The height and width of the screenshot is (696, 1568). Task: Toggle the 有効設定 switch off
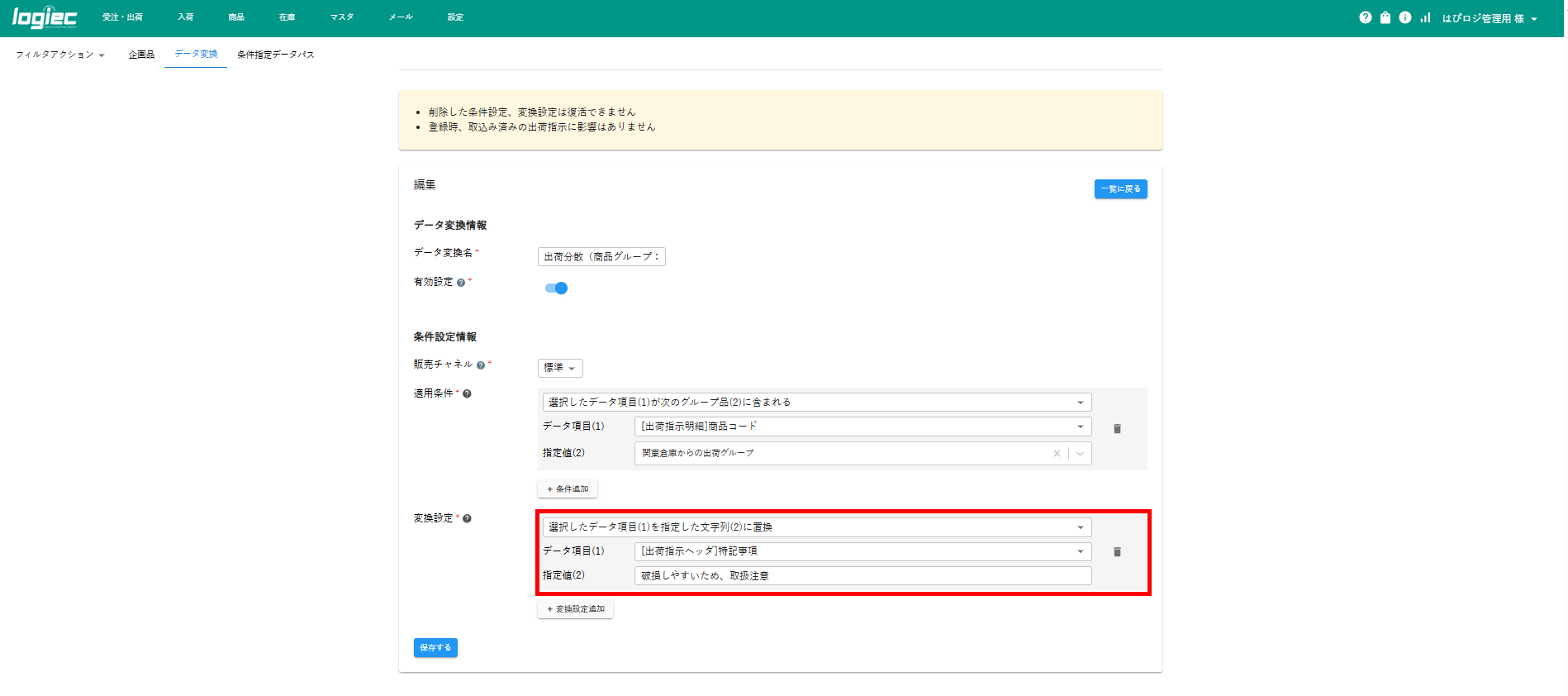[x=557, y=288]
